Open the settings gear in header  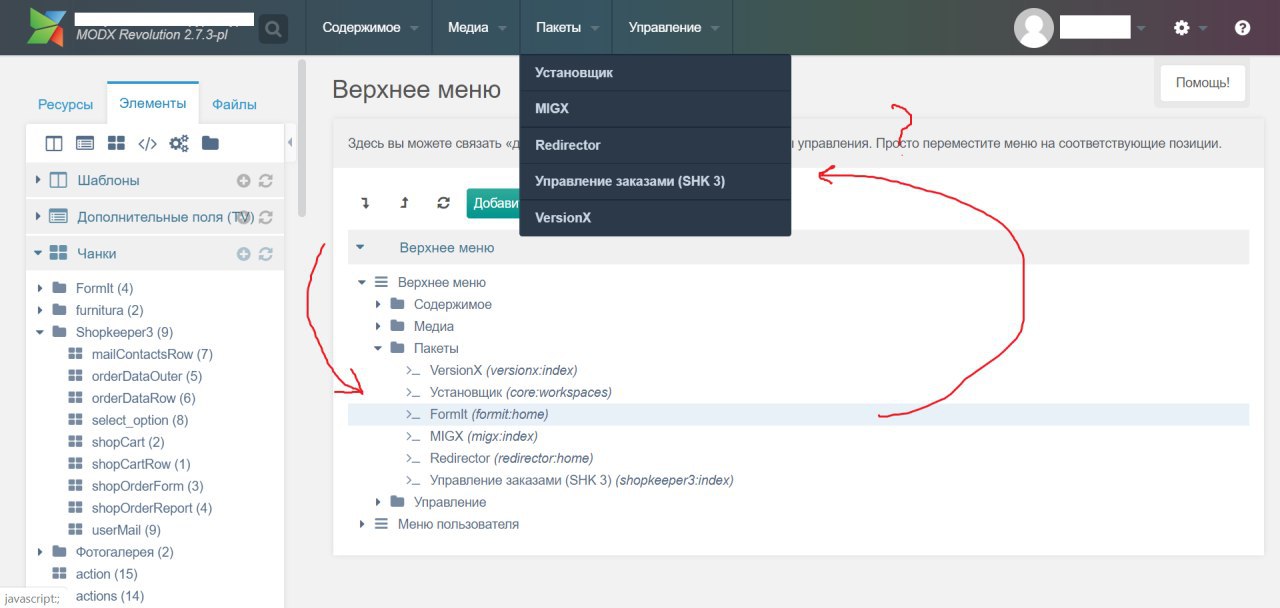pos(1182,28)
